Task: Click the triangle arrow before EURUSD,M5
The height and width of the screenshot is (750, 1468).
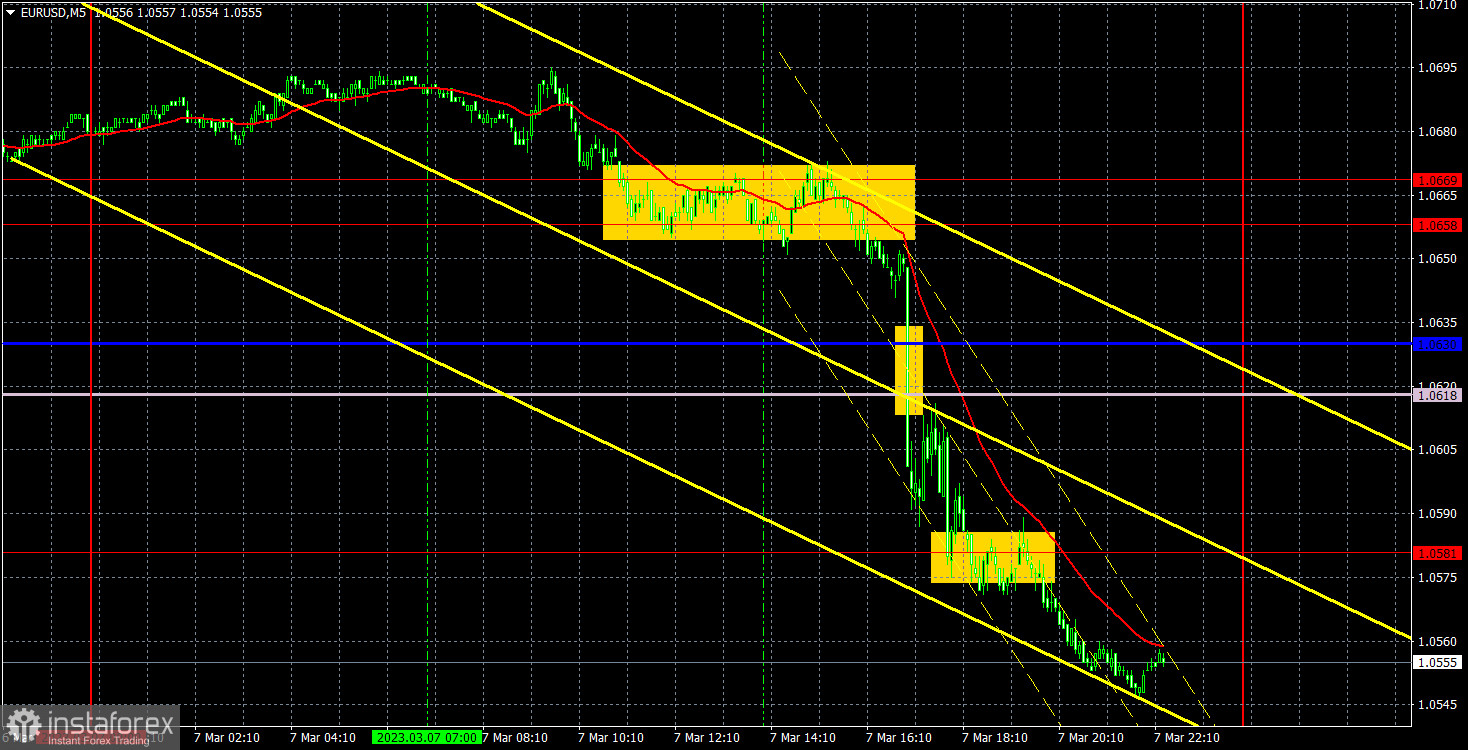Action: tap(10, 12)
